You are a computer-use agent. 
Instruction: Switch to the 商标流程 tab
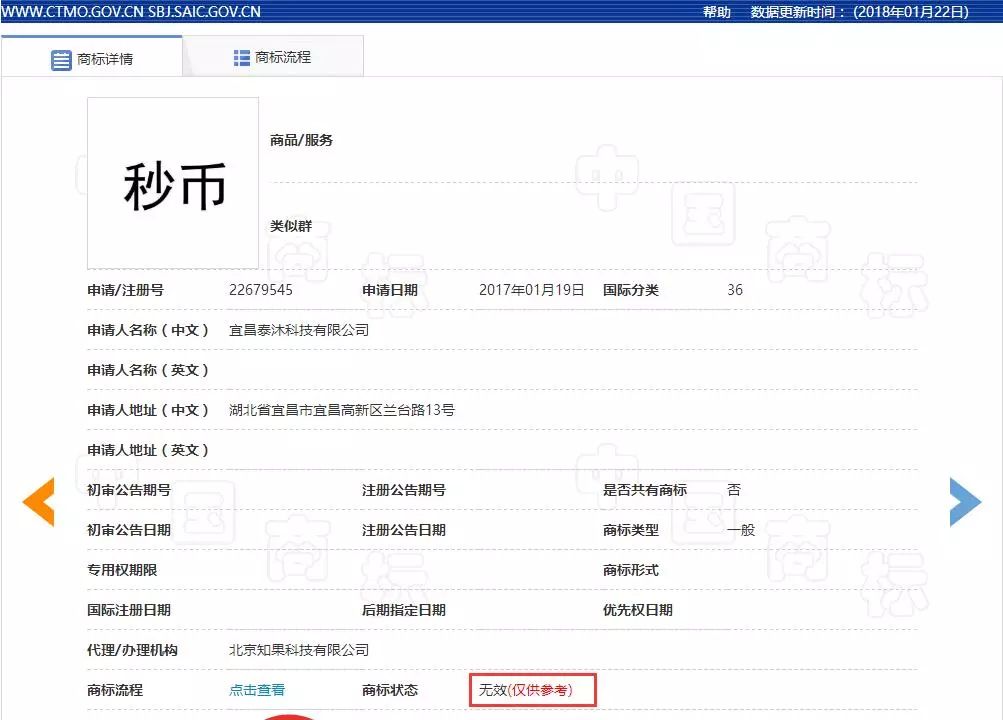pos(273,57)
